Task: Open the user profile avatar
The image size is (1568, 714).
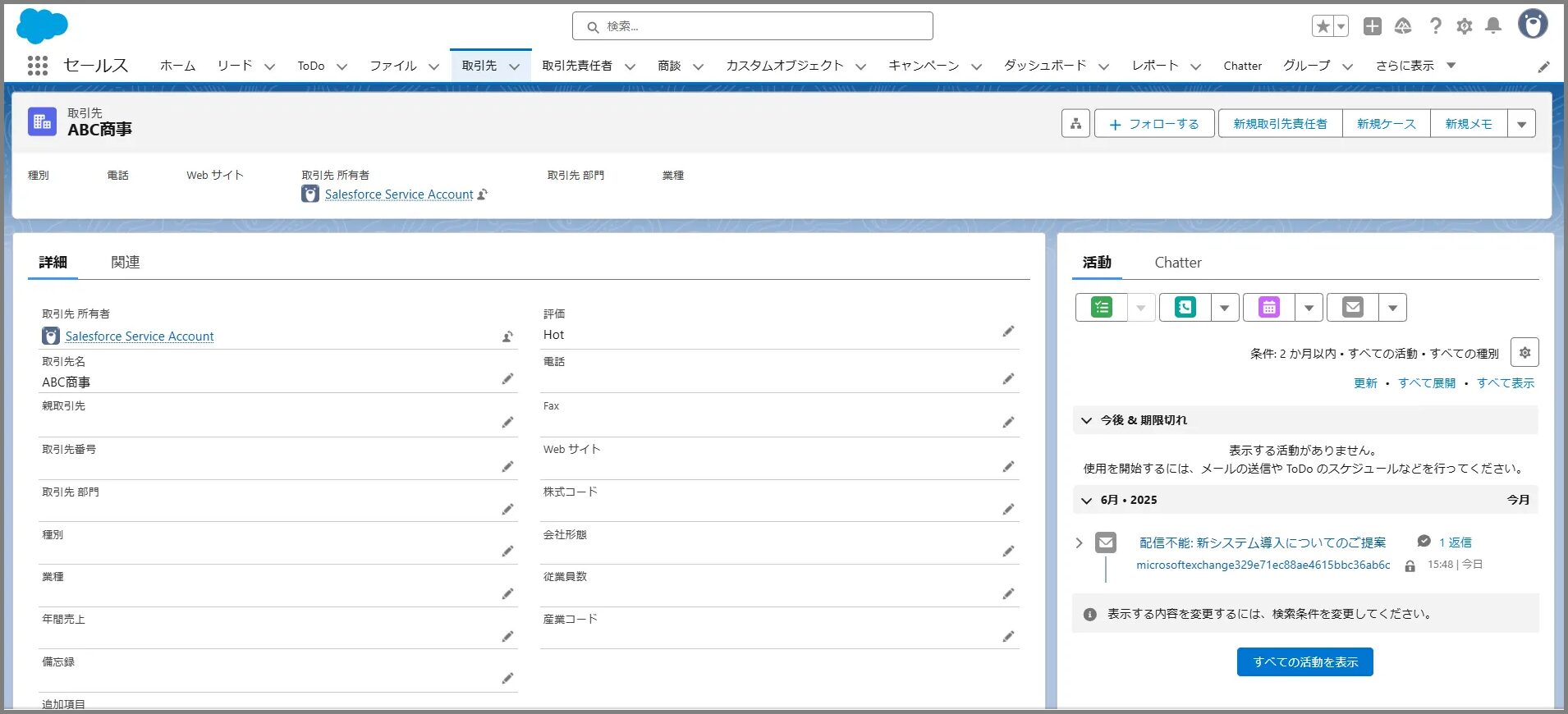Action: [x=1533, y=24]
